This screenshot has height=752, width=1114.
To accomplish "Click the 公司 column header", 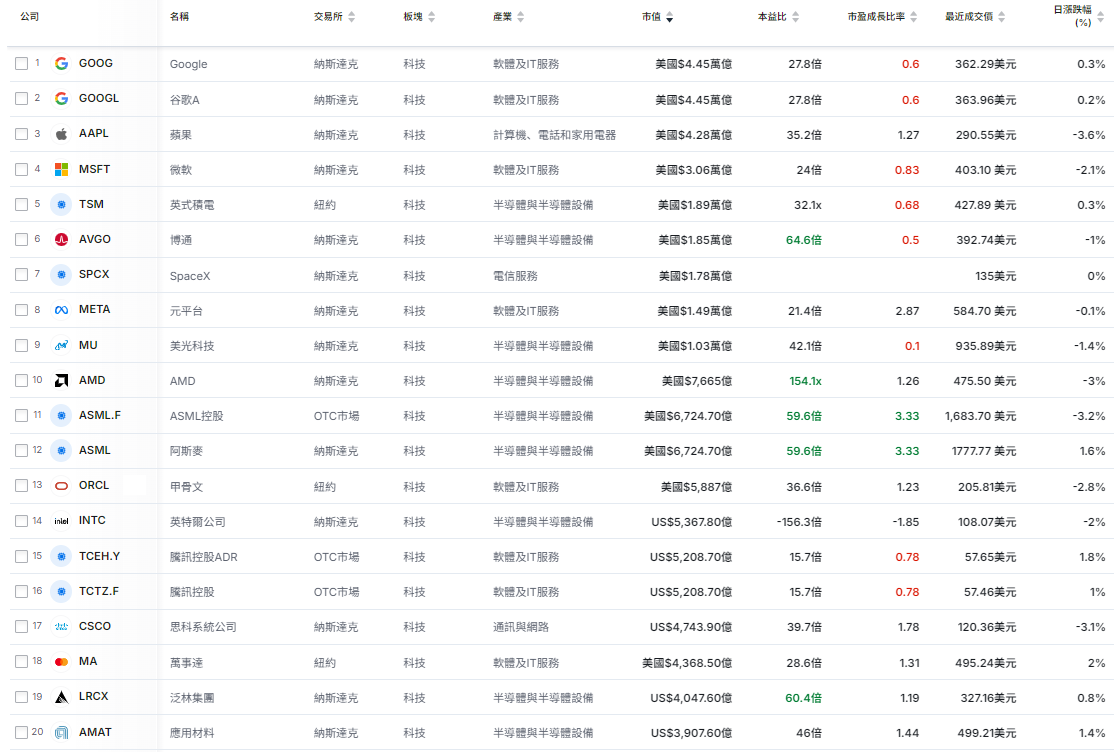I will tap(30, 16).
